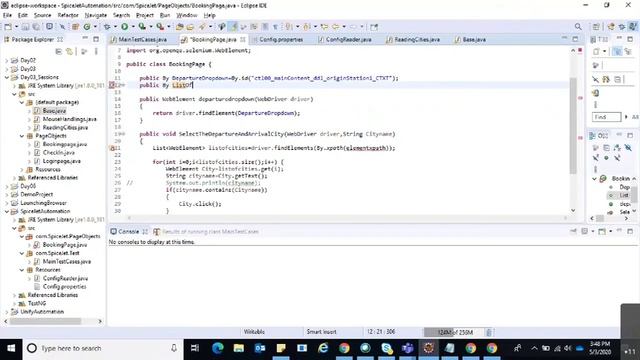
Task: Click the Find input field in Task List
Action: click(606, 117)
